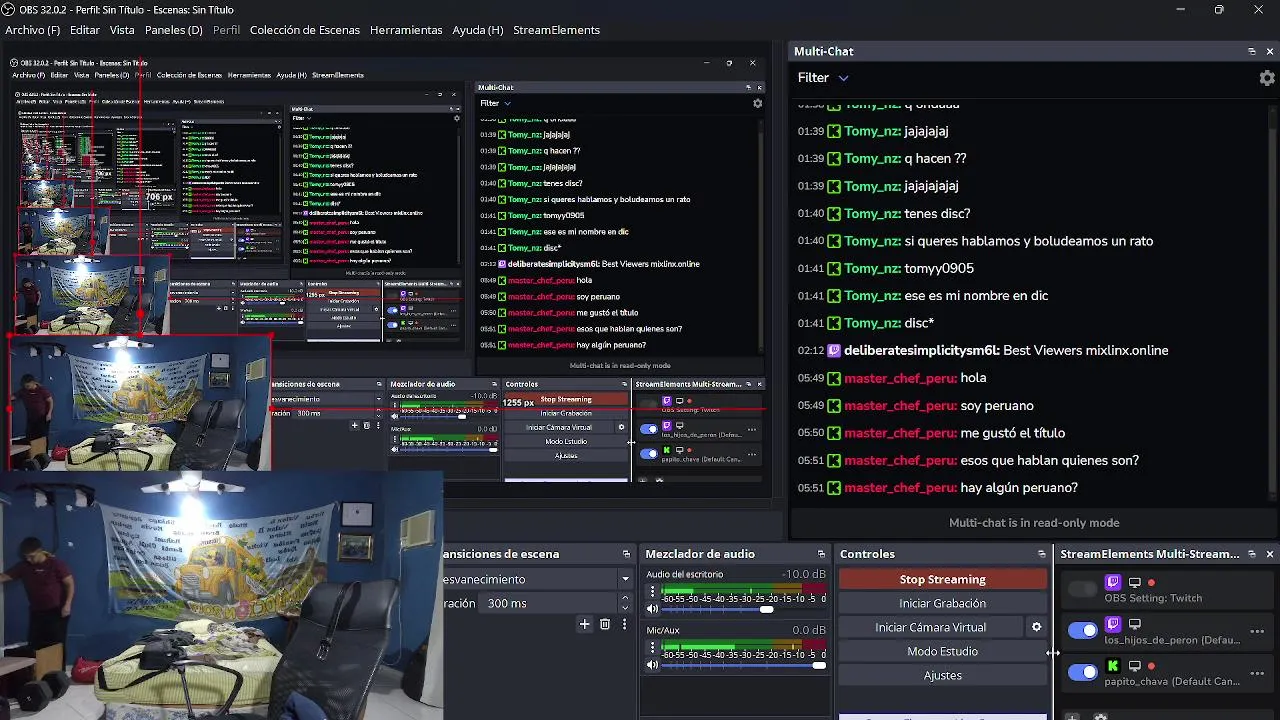Viewport: 1280px width, 720px height.
Task: Click Audio del escritorio -10.0 dB value
Action: click(x=804, y=574)
